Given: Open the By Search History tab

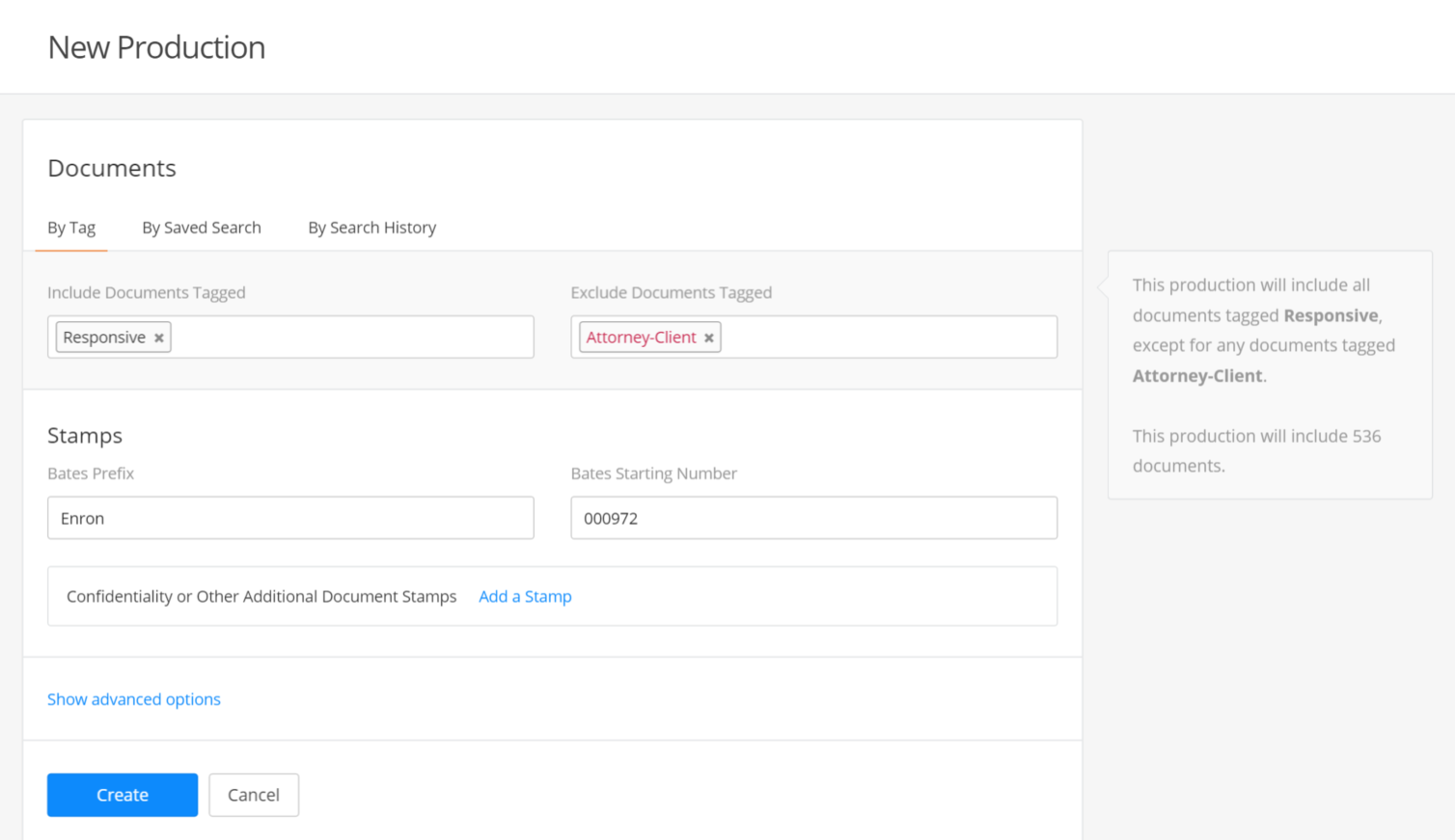Looking at the screenshot, I should [371, 228].
